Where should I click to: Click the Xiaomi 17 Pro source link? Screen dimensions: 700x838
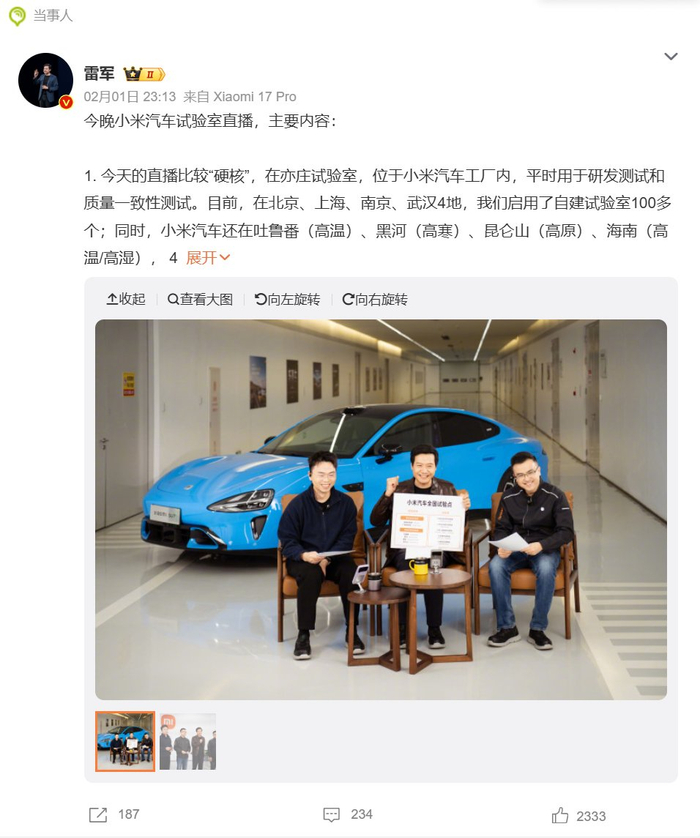coord(254,97)
